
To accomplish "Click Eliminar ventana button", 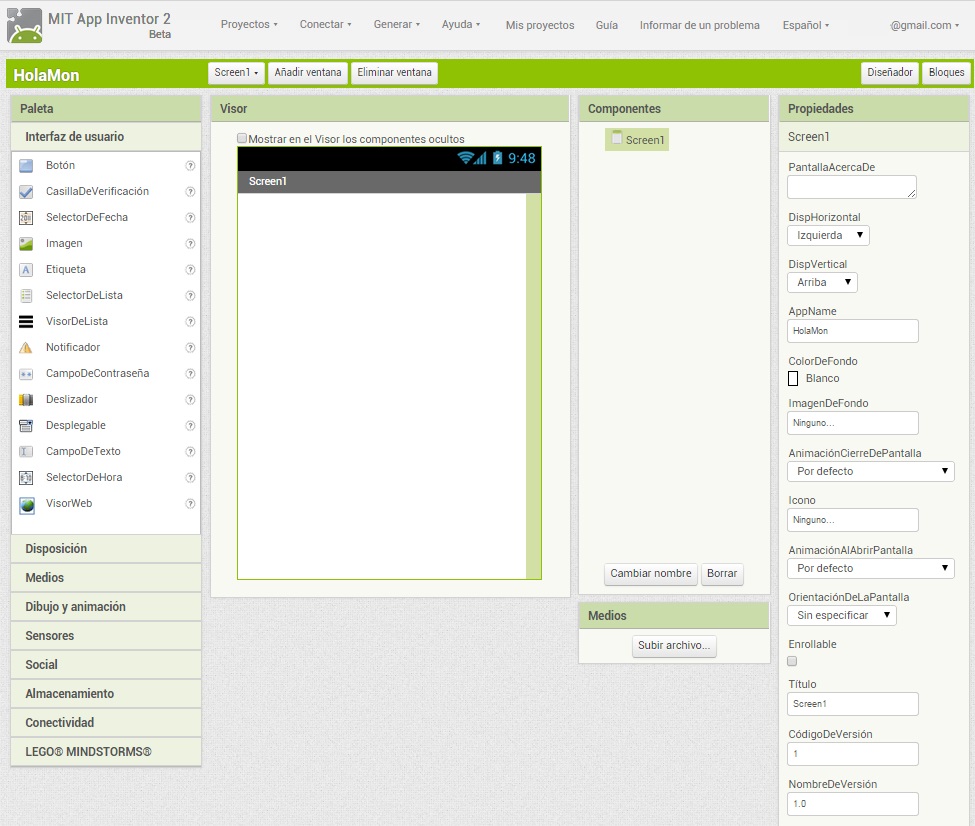I will [x=394, y=72].
